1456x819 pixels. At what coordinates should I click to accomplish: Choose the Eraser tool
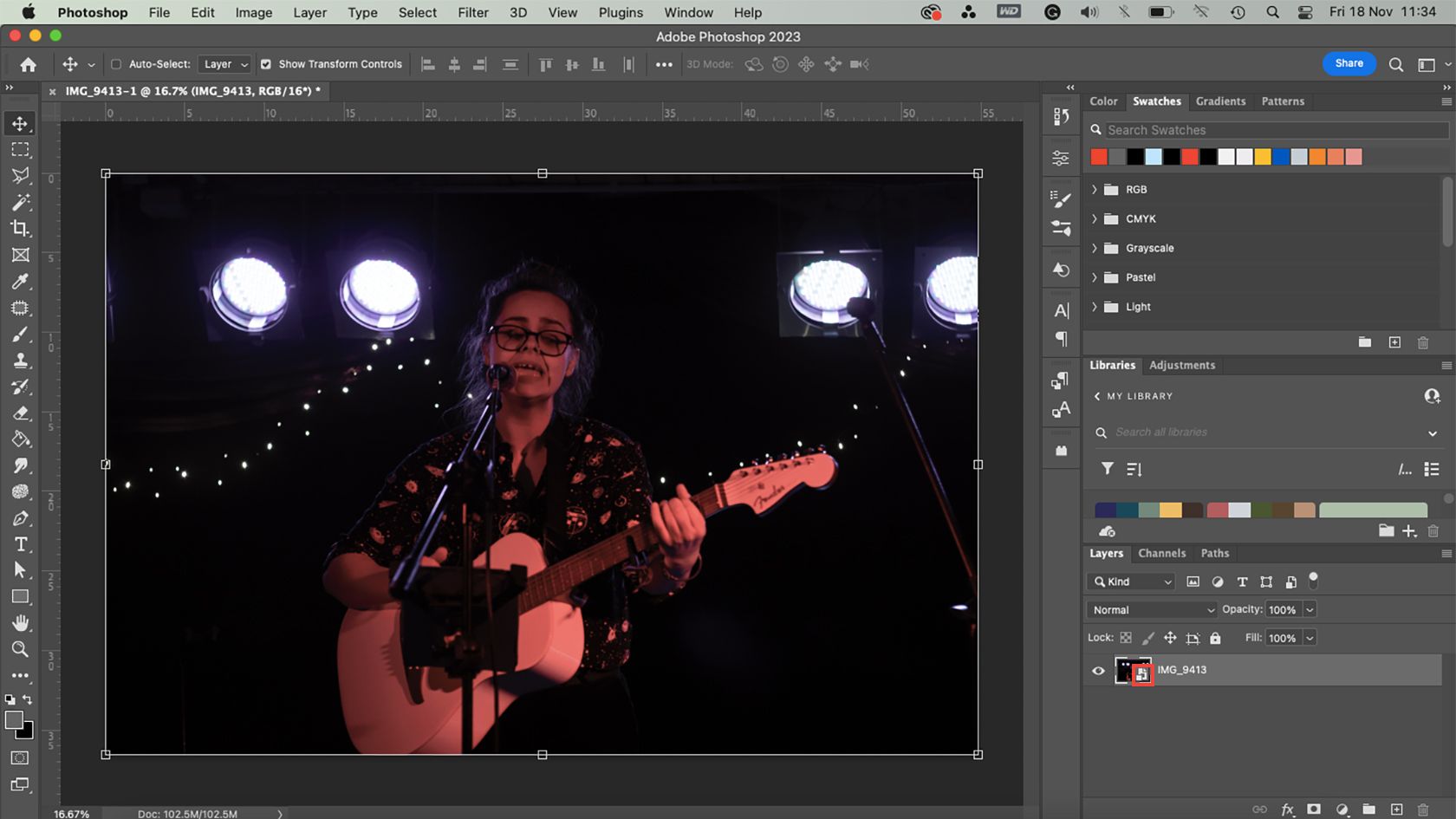tap(21, 413)
